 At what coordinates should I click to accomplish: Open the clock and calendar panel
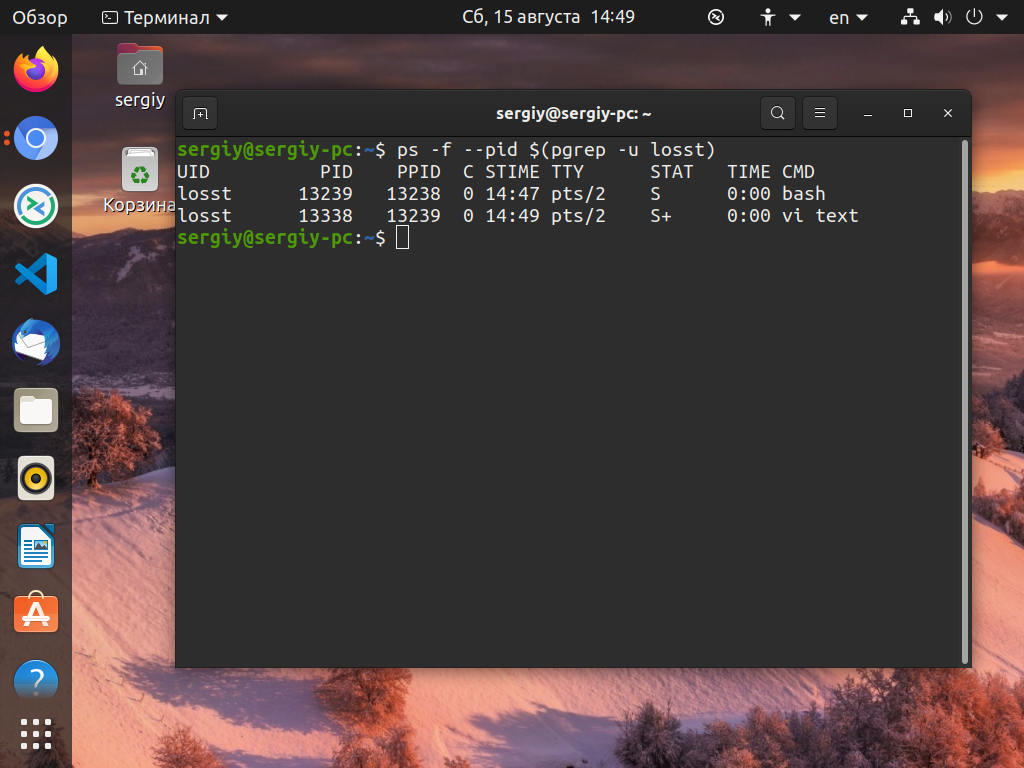[548, 17]
